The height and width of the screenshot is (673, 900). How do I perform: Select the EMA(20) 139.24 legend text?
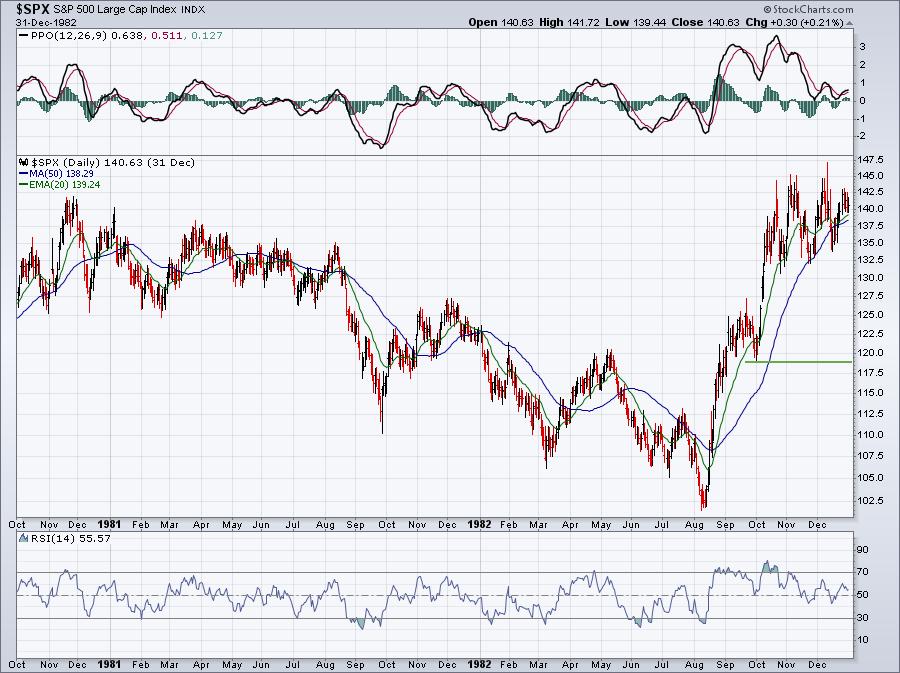(x=69, y=185)
